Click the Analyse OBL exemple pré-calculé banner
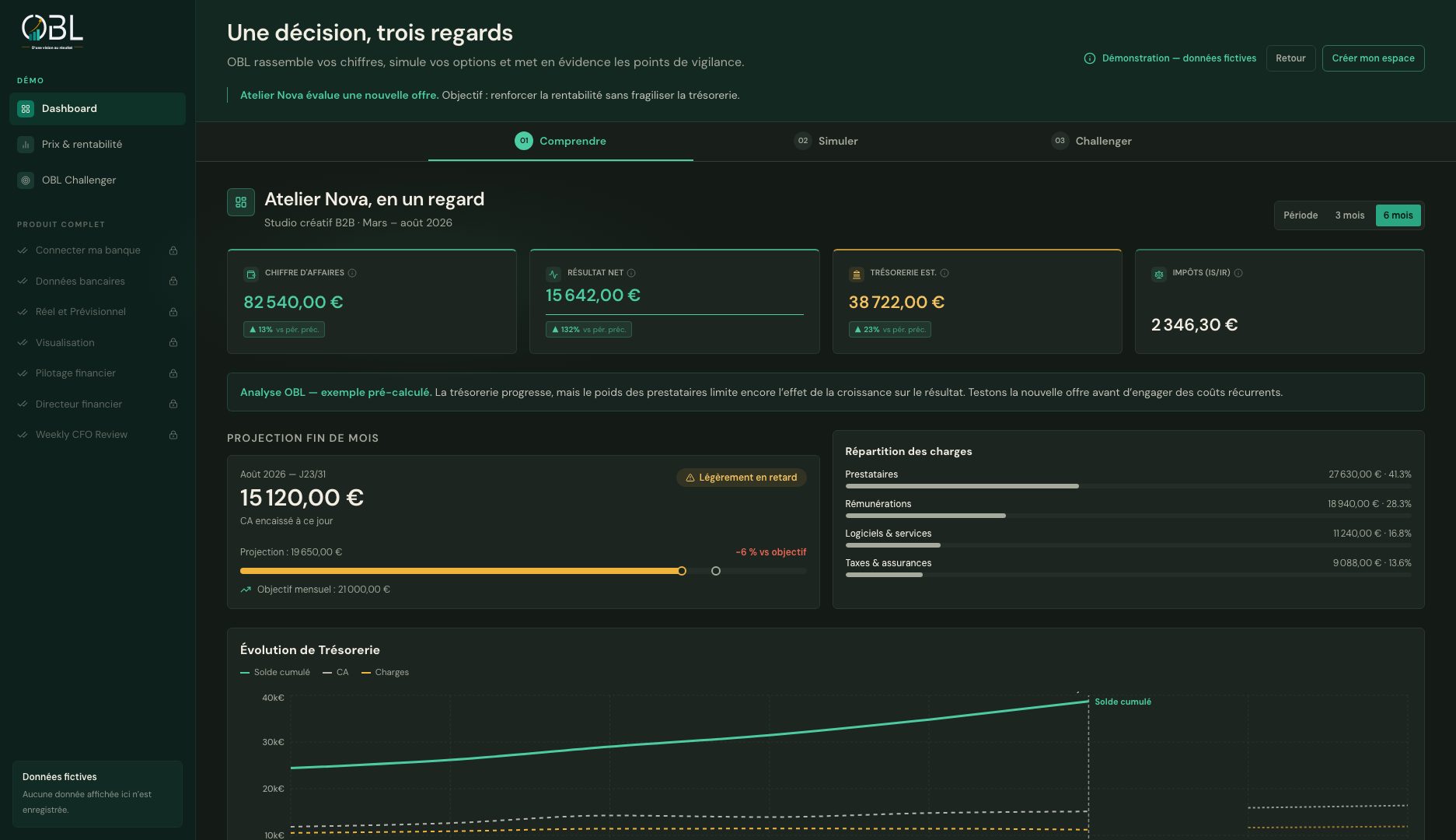 click(x=826, y=392)
